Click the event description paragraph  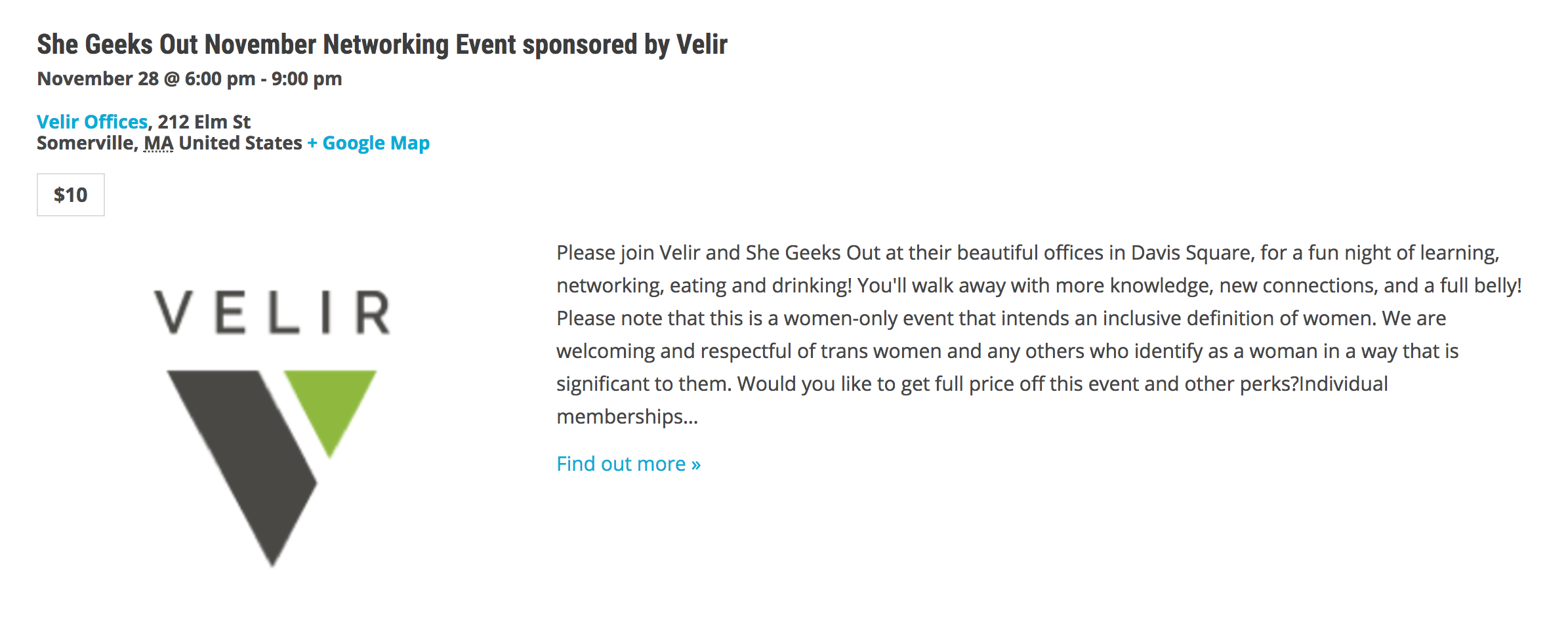click(x=1039, y=334)
